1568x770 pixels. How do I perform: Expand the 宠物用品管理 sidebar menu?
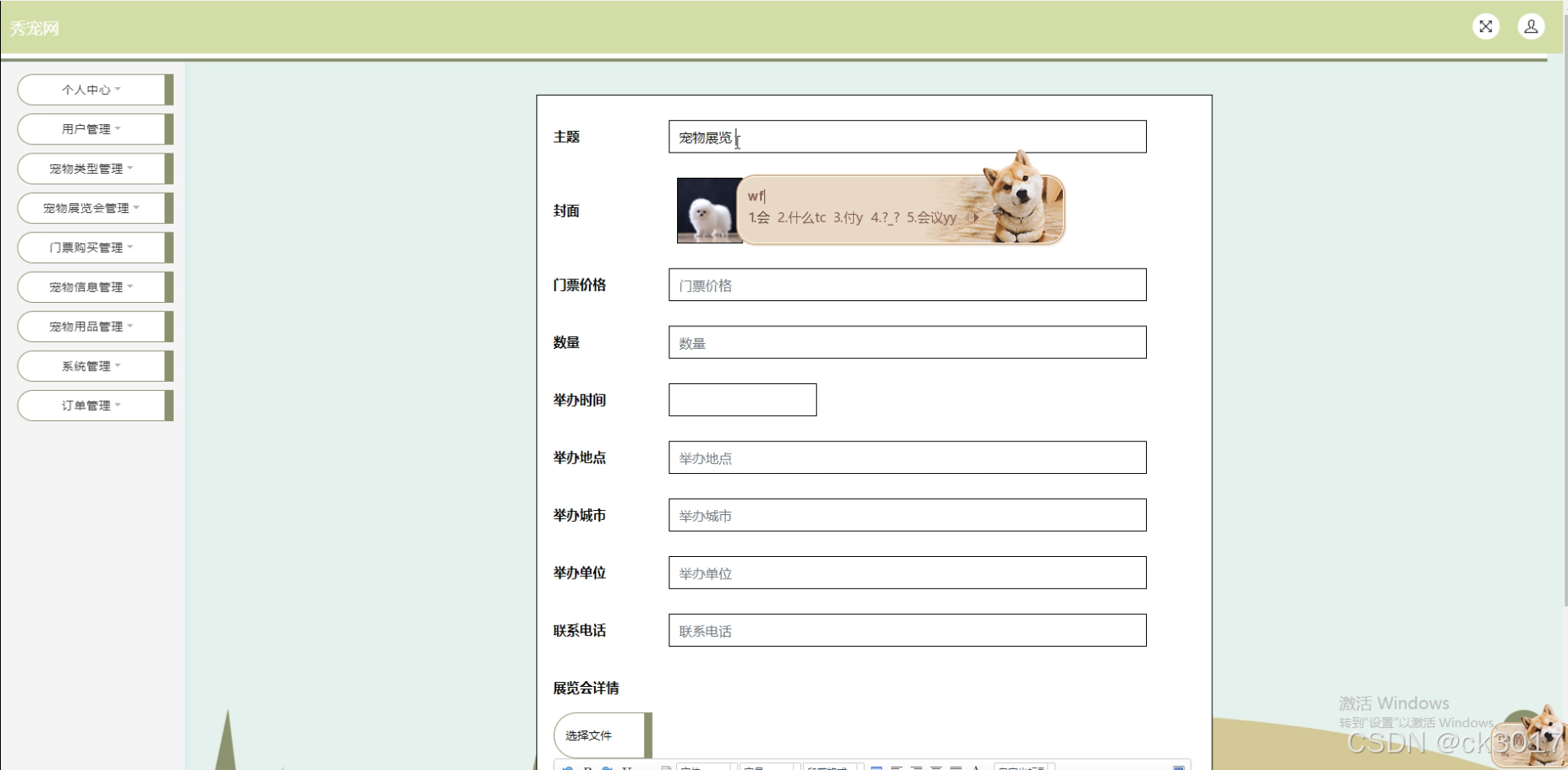click(95, 326)
